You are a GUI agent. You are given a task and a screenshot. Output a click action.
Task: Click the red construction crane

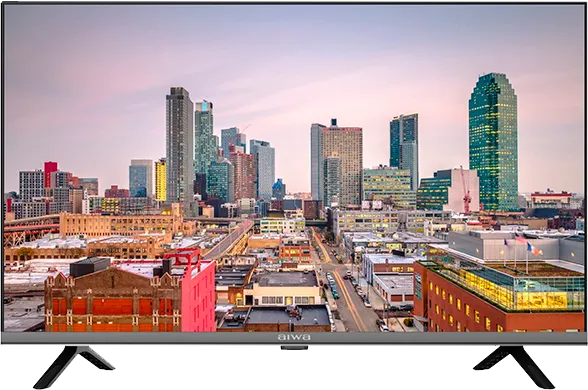tap(466, 190)
